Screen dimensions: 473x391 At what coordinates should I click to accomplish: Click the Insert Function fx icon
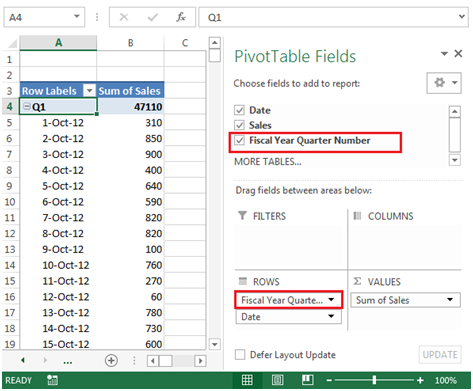pos(181,17)
